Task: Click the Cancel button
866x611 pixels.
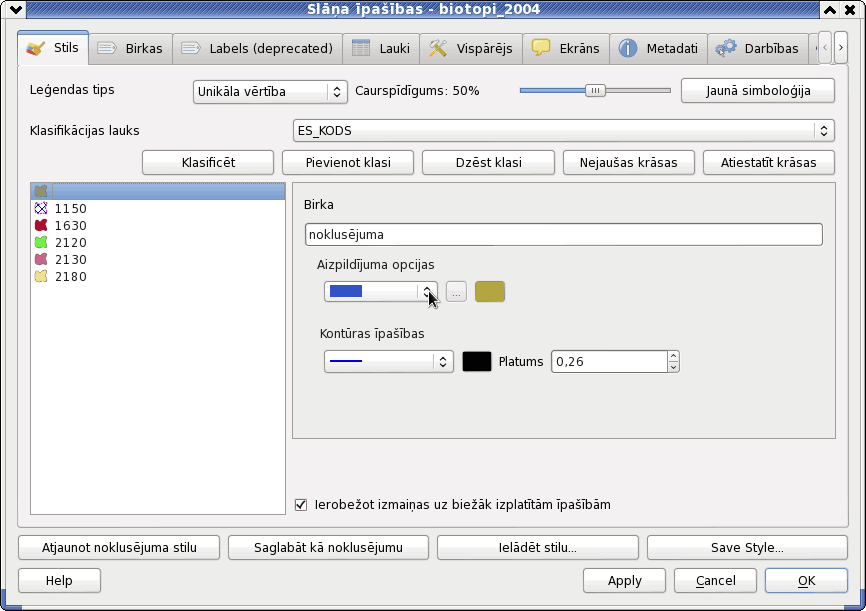Action: [x=715, y=581]
